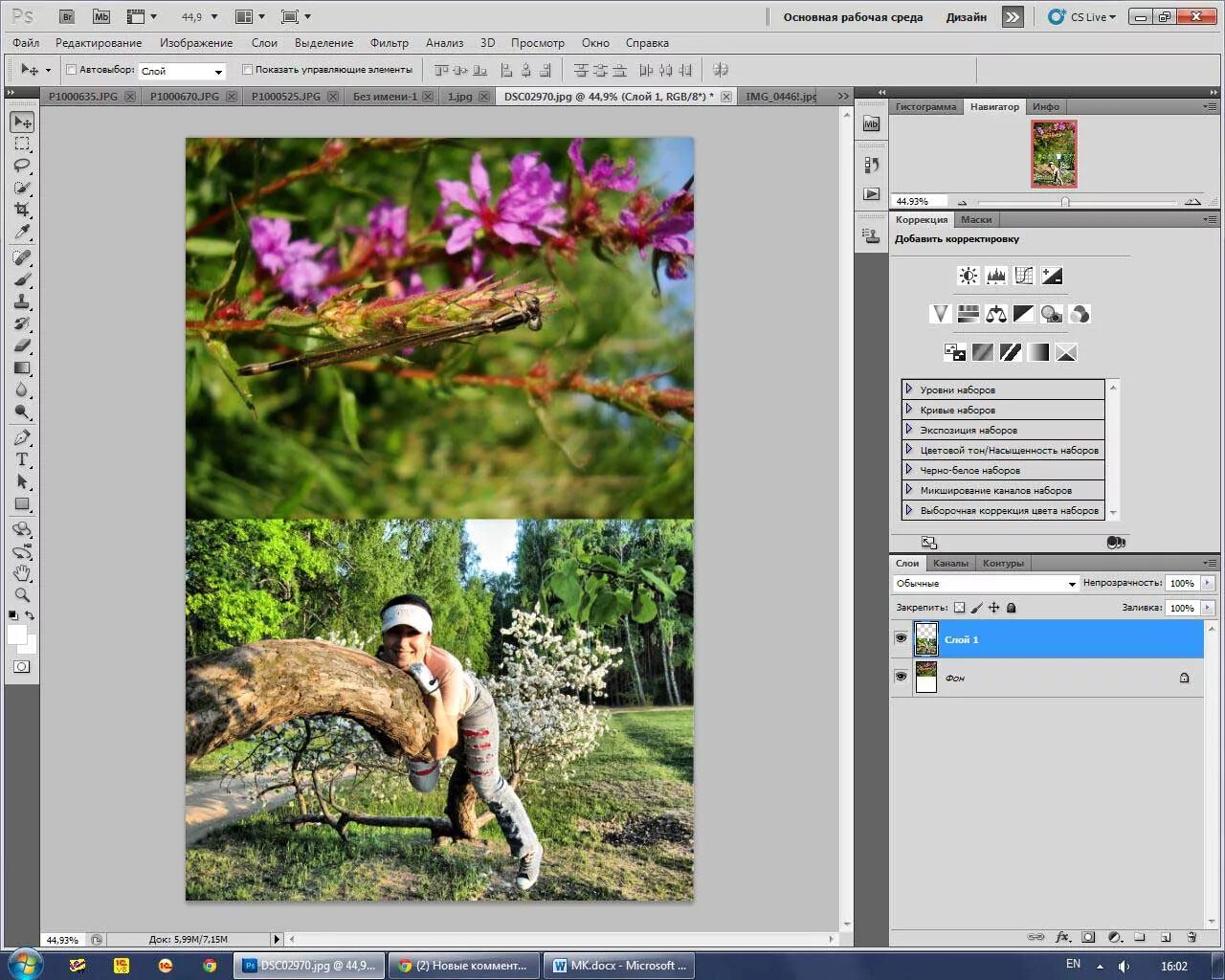Select the Eraser tool

(22, 346)
